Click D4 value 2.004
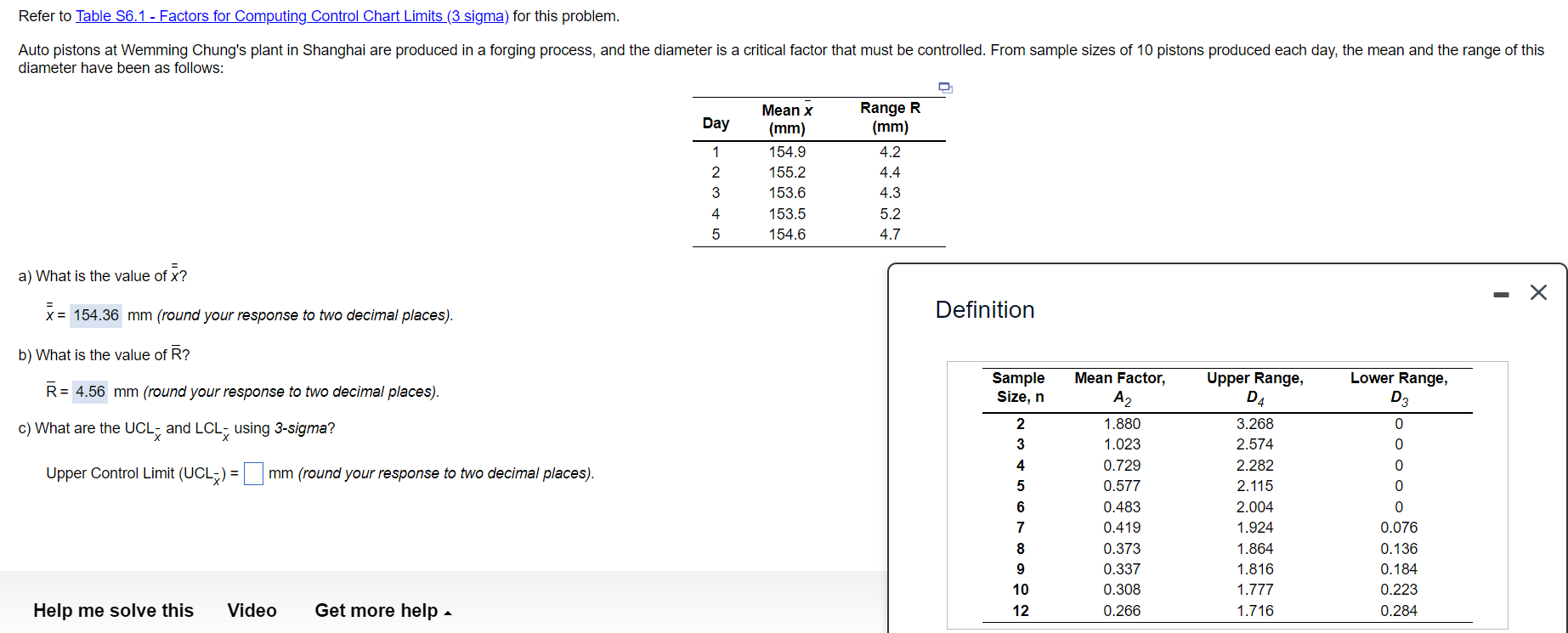The image size is (1568, 633). pyautogui.click(x=1255, y=507)
